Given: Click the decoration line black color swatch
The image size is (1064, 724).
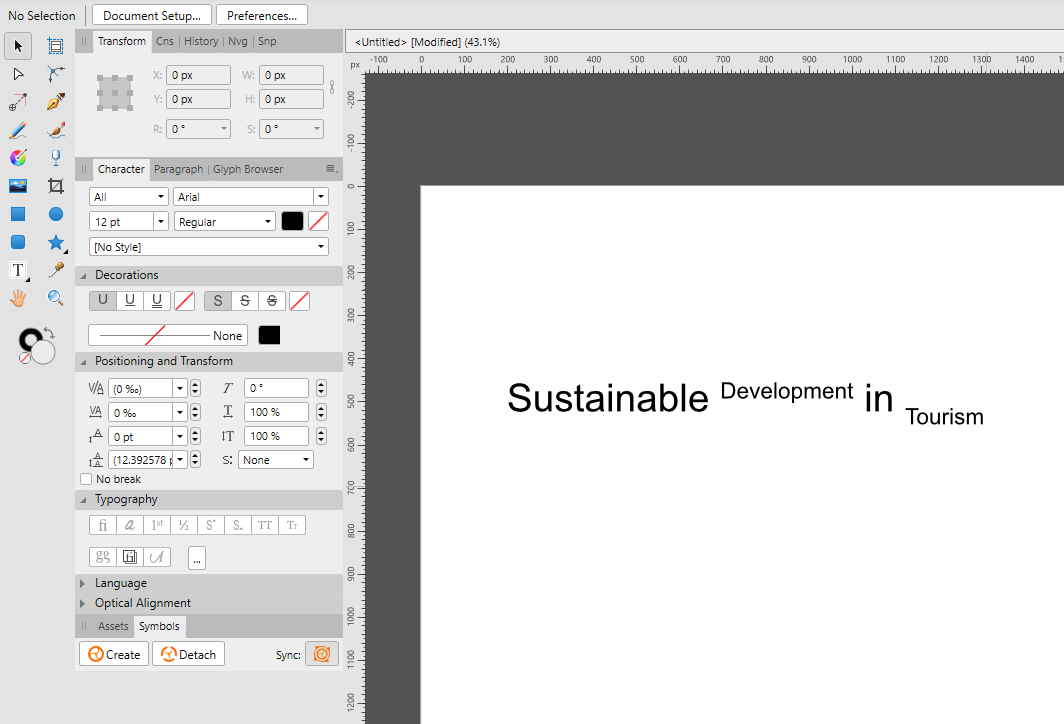Looking at the screenshot, I should coord(269,335).
